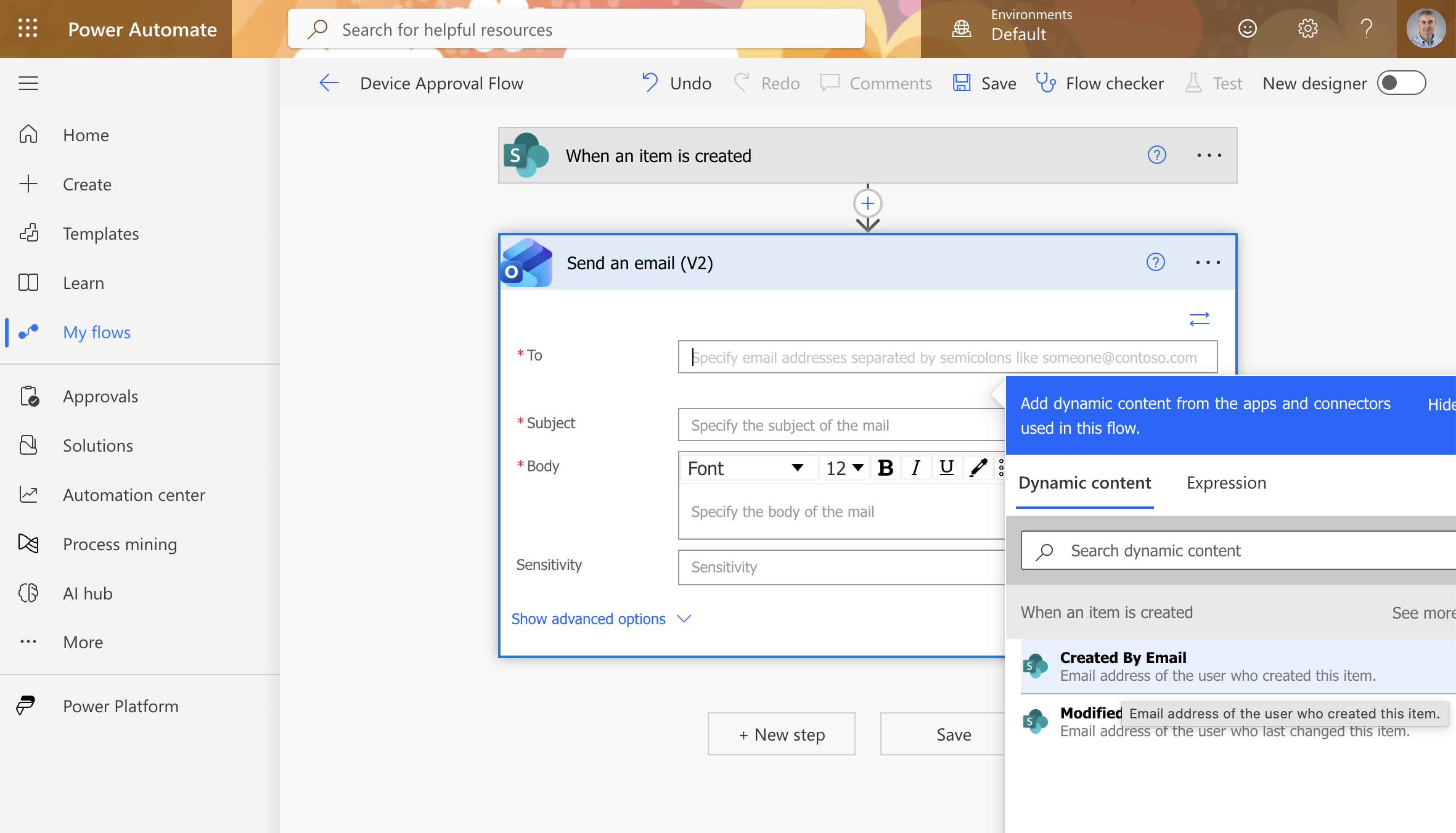This screenshot has height=833, width=1456.
Task: Click the Save button below the flow
Action: click(943, 734)
